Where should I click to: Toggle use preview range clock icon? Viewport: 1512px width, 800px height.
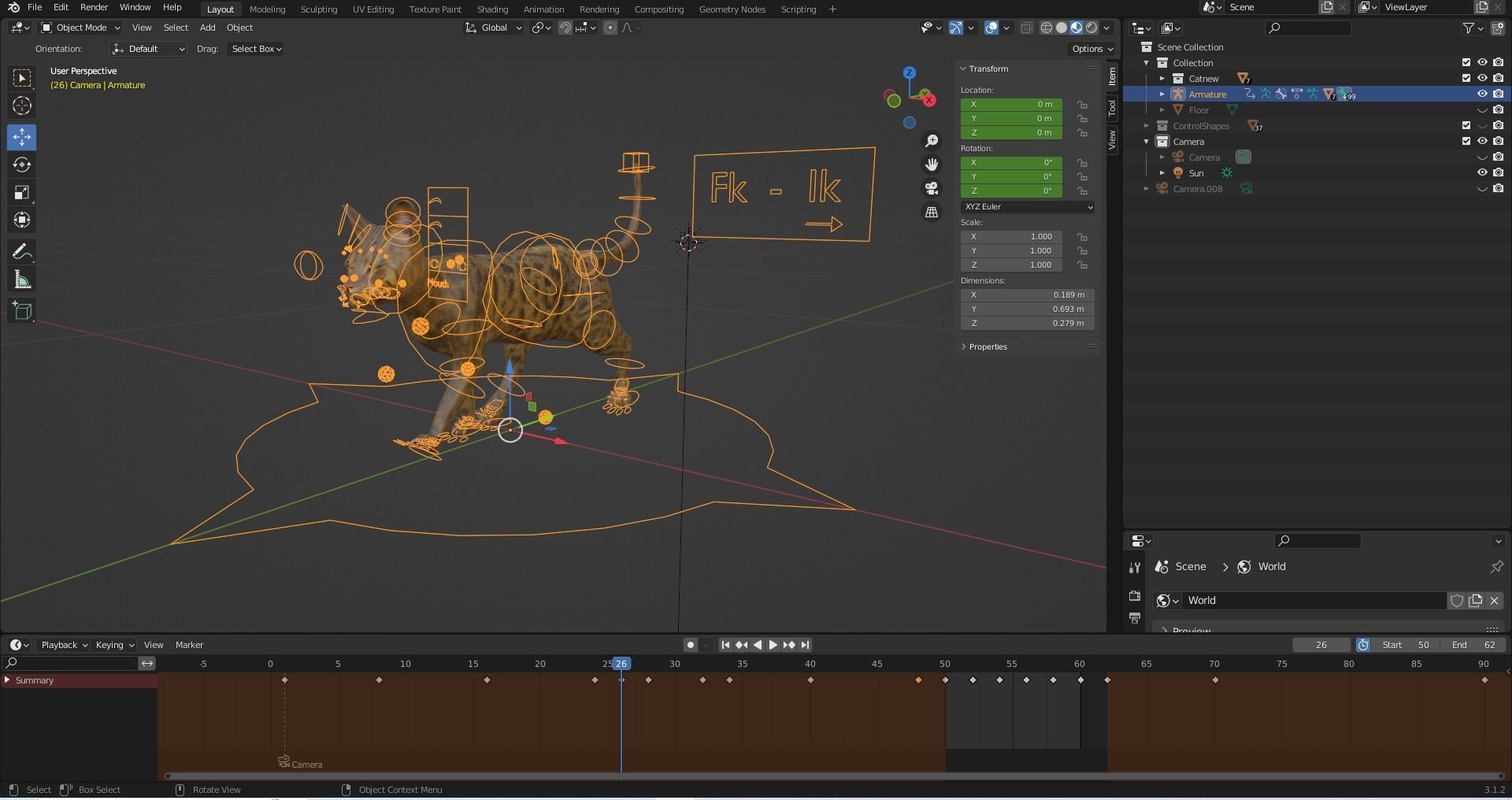[1363, 645]
